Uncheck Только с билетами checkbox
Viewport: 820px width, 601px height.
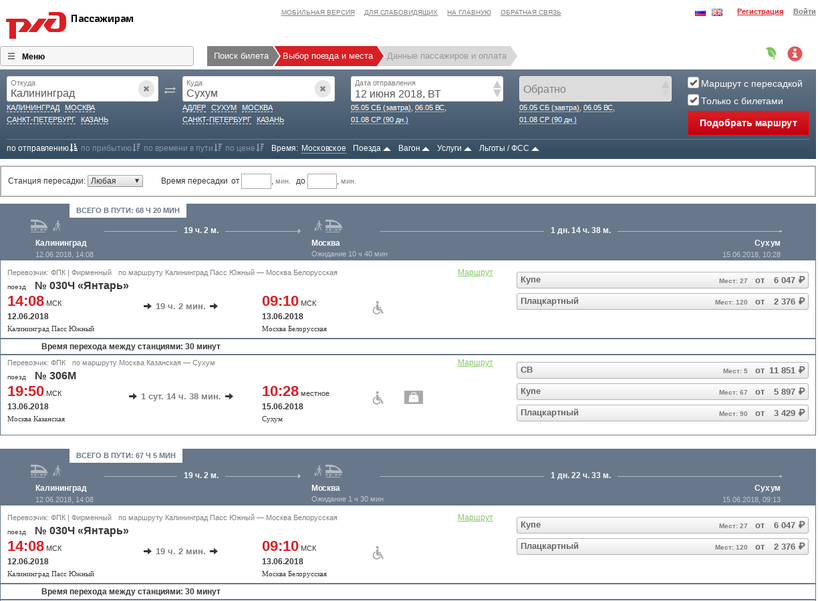pos(694,100)
